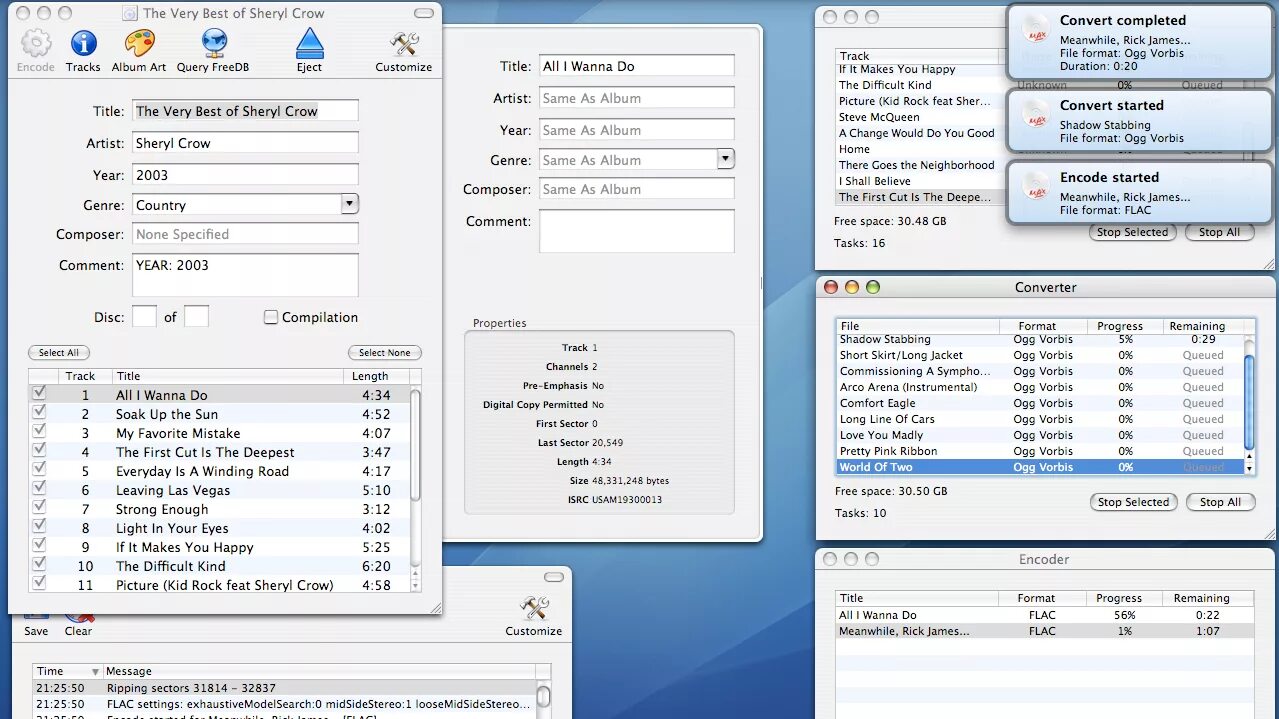Sort tracks by Length column header
This screenshot has width=1279, height=719.
(378, 376)
